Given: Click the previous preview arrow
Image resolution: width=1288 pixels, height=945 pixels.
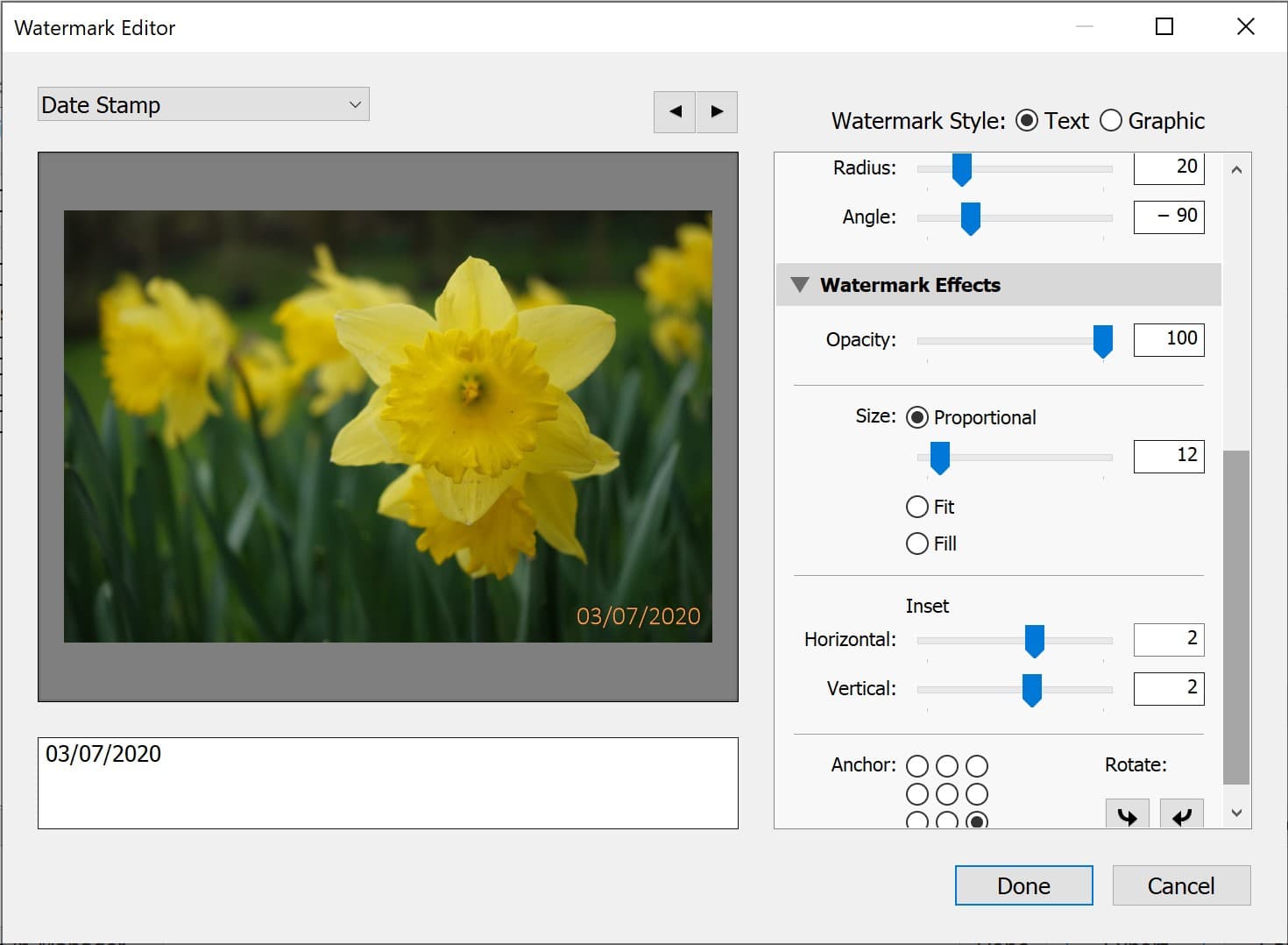Looking at the screenshot, I should point(675,112).
